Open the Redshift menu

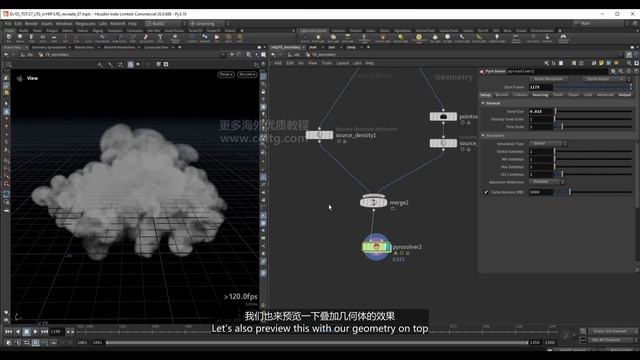(118, 24)
